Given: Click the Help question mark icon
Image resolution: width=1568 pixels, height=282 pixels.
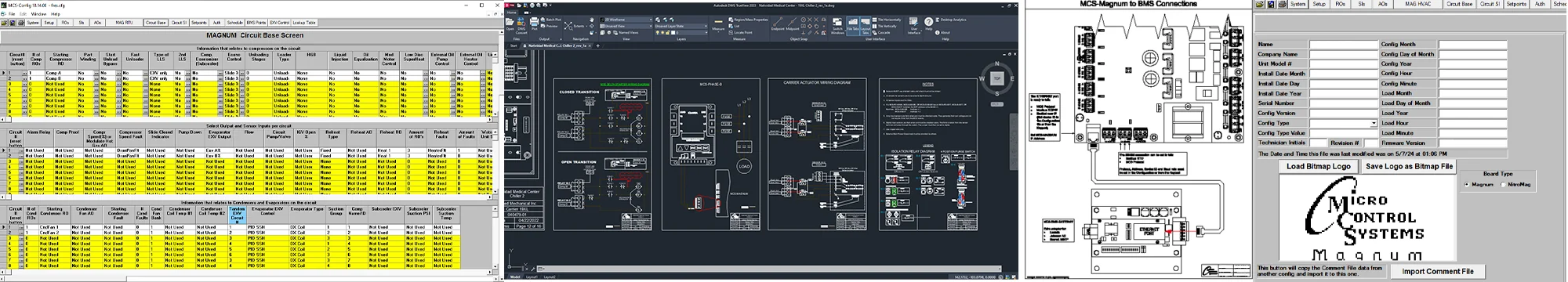Looking at the screenshot, I should [928, 22].
